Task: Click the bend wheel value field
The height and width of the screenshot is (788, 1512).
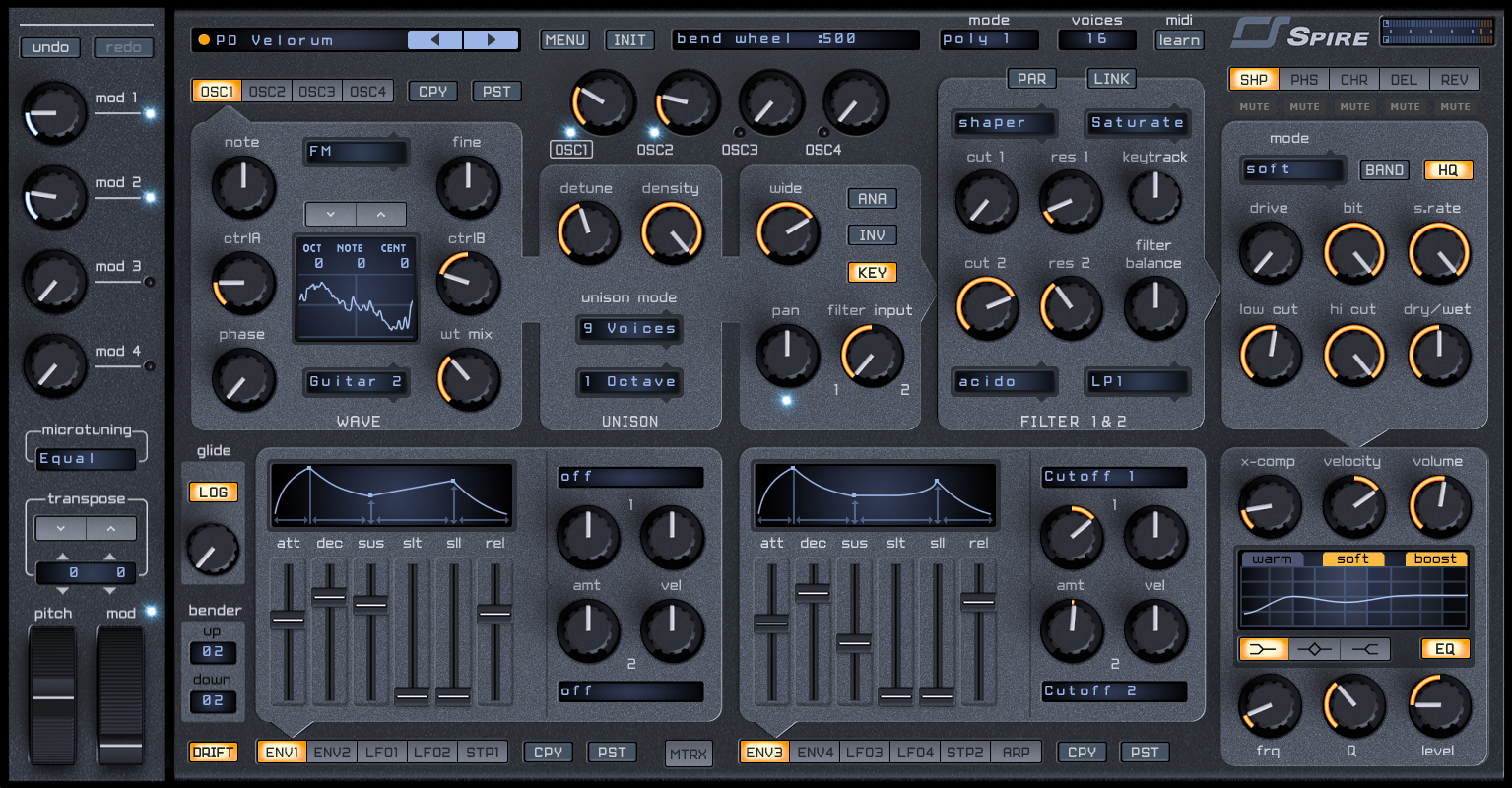Action: coord(796,38)
